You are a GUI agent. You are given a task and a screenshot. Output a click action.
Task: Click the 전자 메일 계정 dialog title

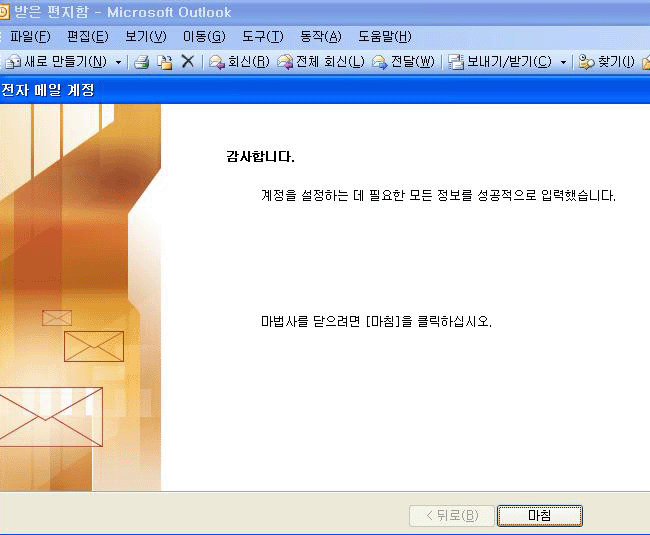coord(47,90)
